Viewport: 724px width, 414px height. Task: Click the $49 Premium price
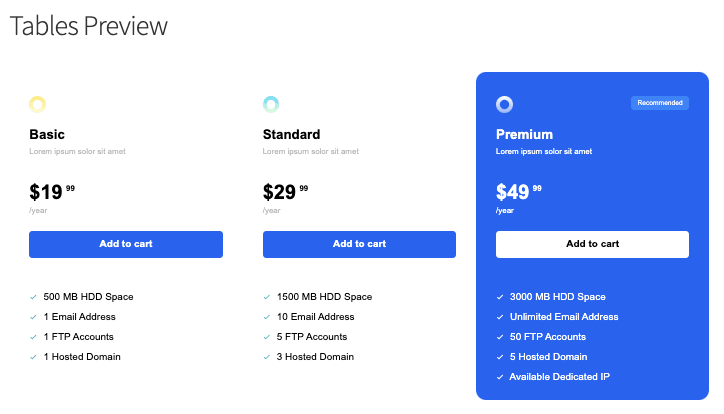pos(513,192)
